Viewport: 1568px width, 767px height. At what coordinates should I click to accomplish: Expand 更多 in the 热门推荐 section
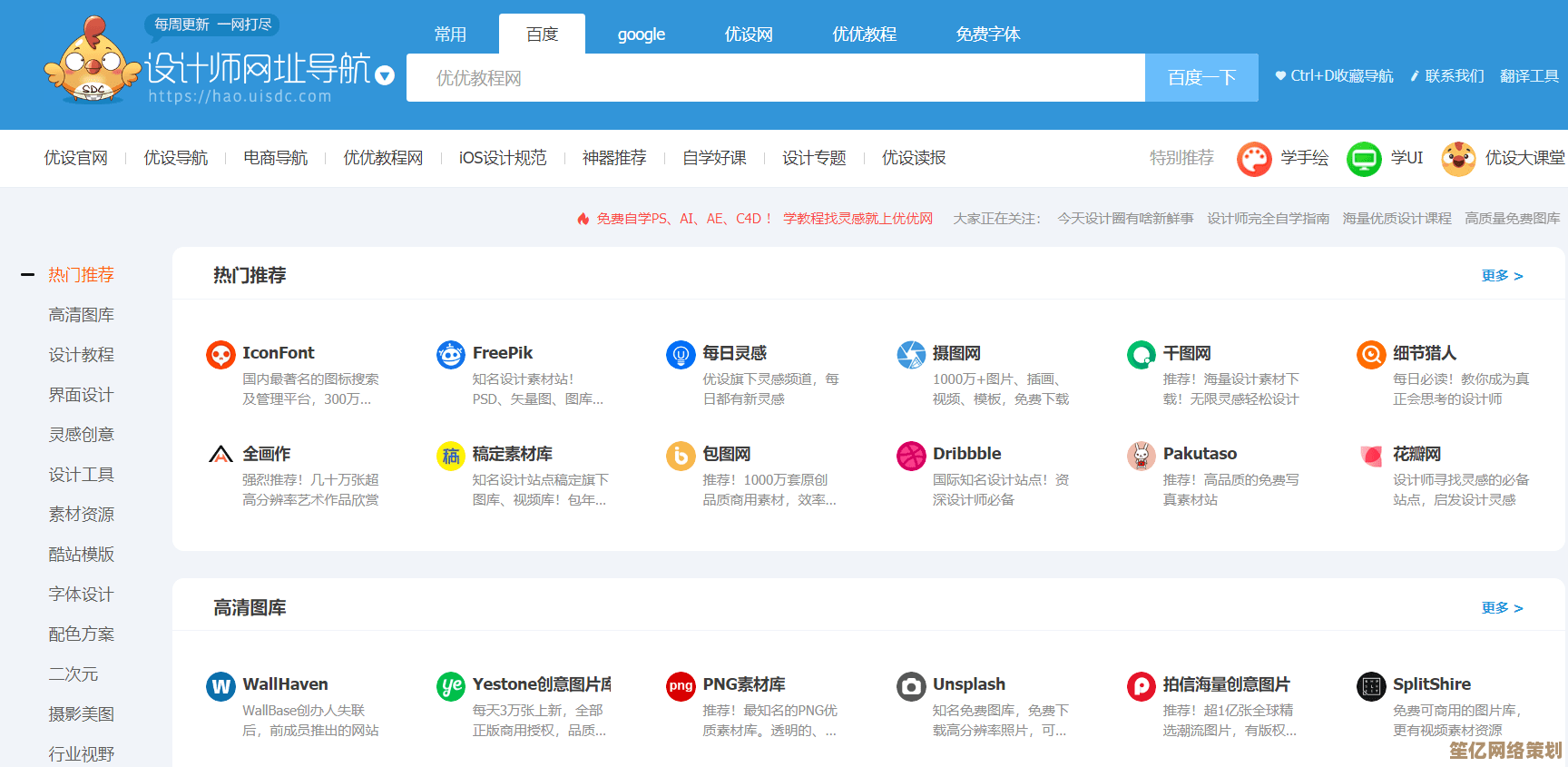[x=1502, y=276]
